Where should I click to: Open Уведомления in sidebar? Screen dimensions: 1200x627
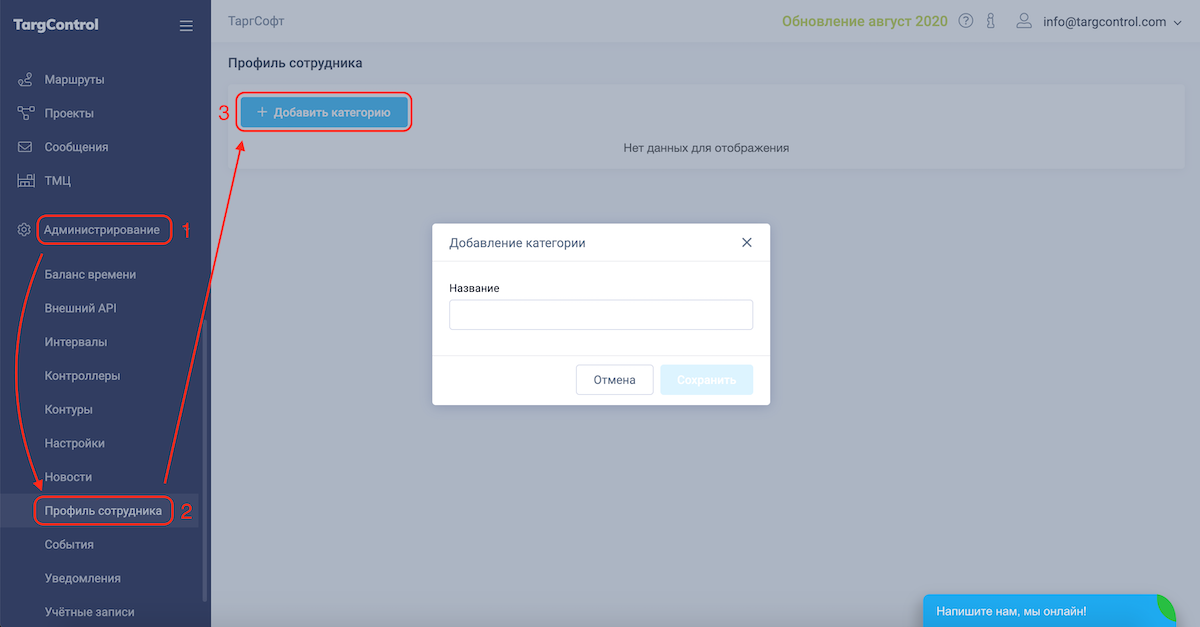82,578
